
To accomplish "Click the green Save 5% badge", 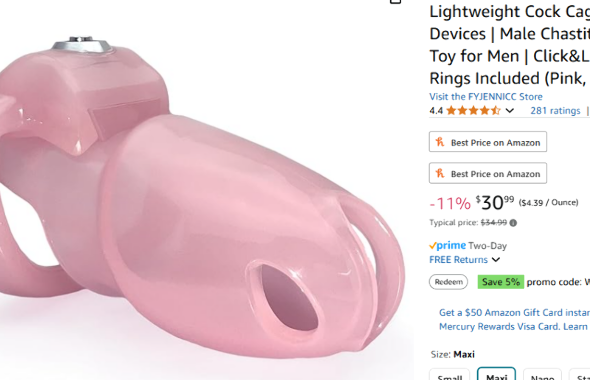I will pyautogui.click(x=500, y=282).
